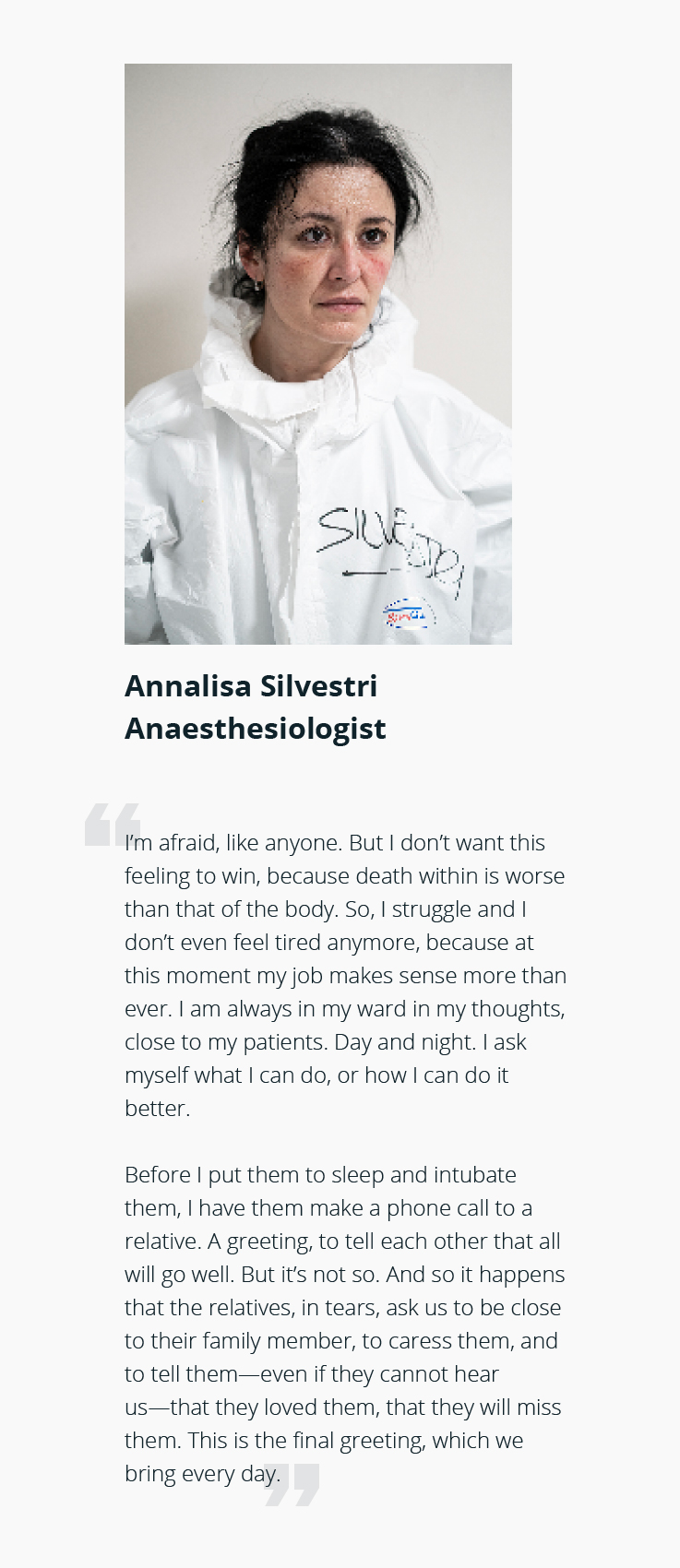
Task: Click the Anaesthesiologist job title text
Action: point(256,729)
